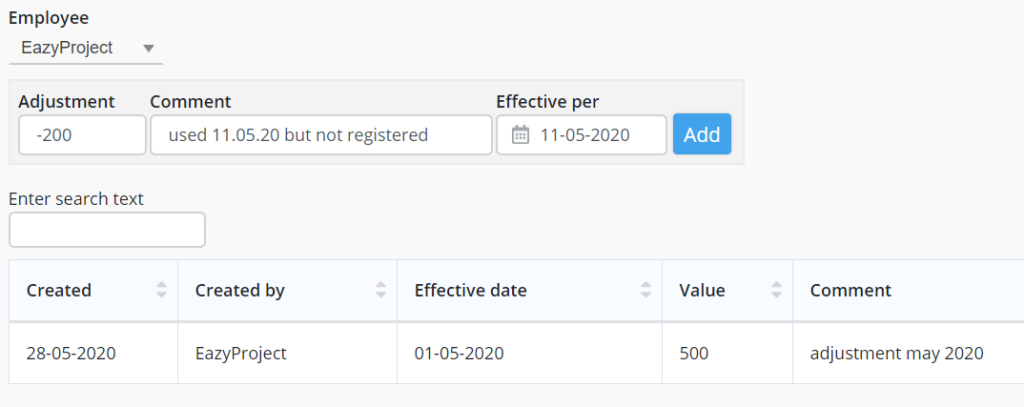1024x407 pixels.
Task: Sort by Created column arrows
Action: point(162,290)
